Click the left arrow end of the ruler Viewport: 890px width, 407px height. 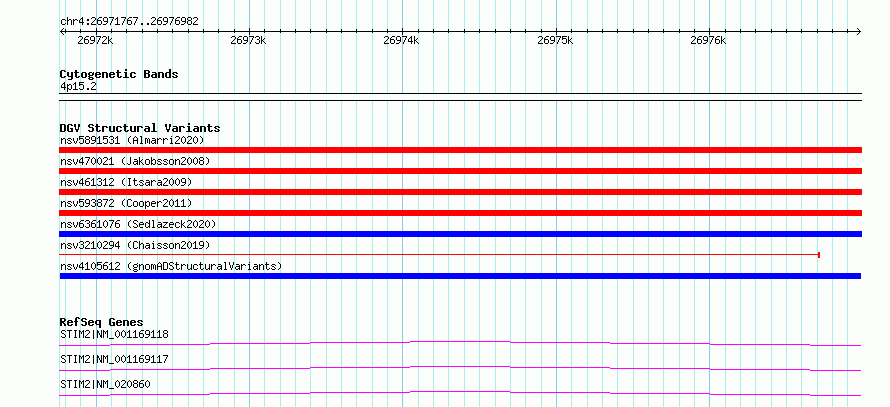pyautogui.click(x=62, y=31)
